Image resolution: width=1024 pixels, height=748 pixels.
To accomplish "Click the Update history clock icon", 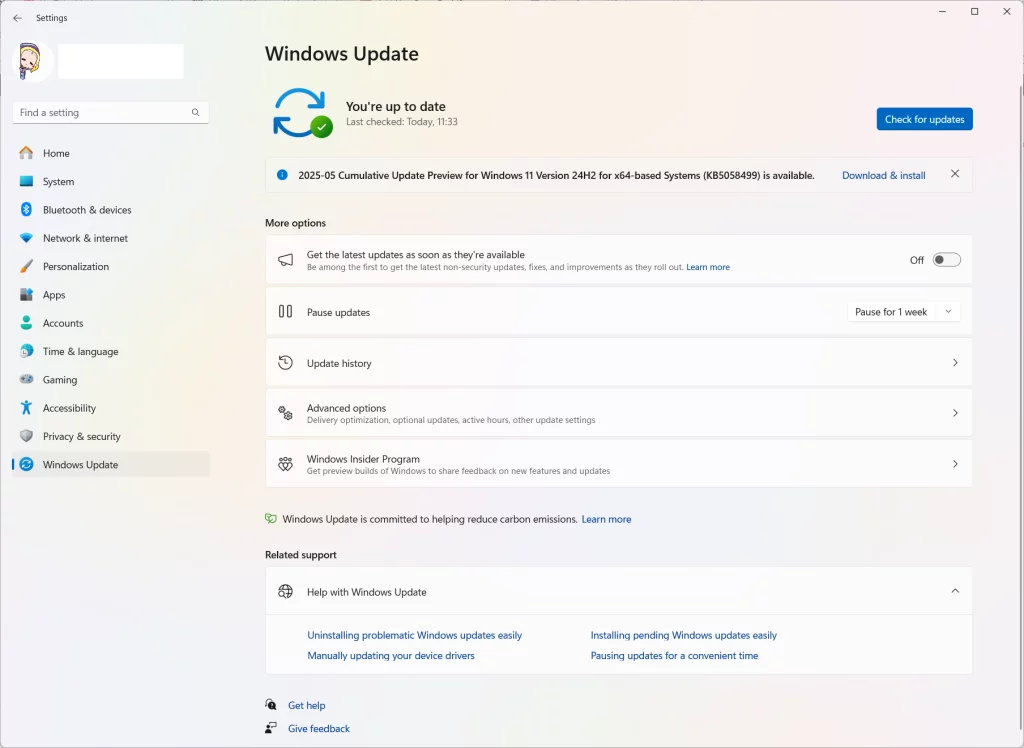I will coord(285,363).
